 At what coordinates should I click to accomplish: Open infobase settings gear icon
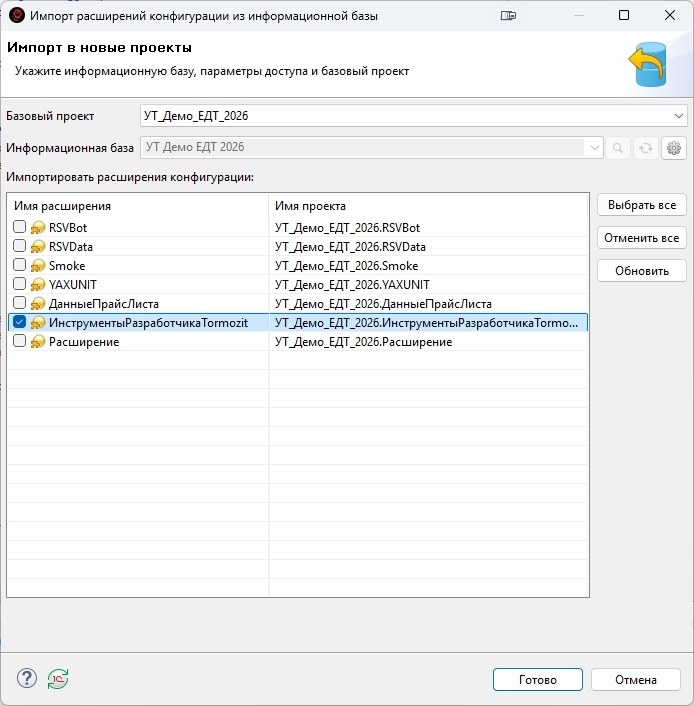click(674, 148)
